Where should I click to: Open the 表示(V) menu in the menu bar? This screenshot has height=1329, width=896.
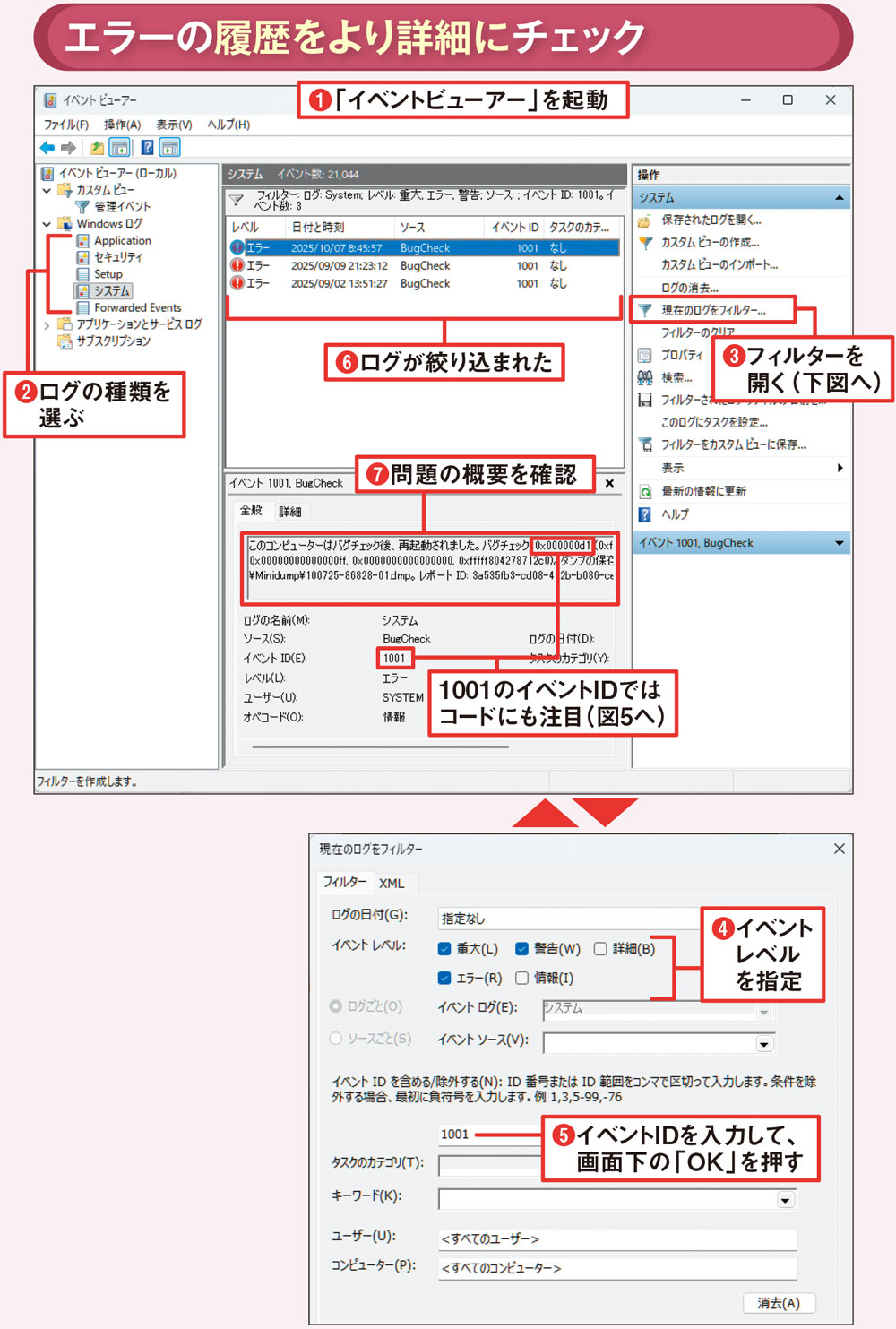click(x=174, y=125)
